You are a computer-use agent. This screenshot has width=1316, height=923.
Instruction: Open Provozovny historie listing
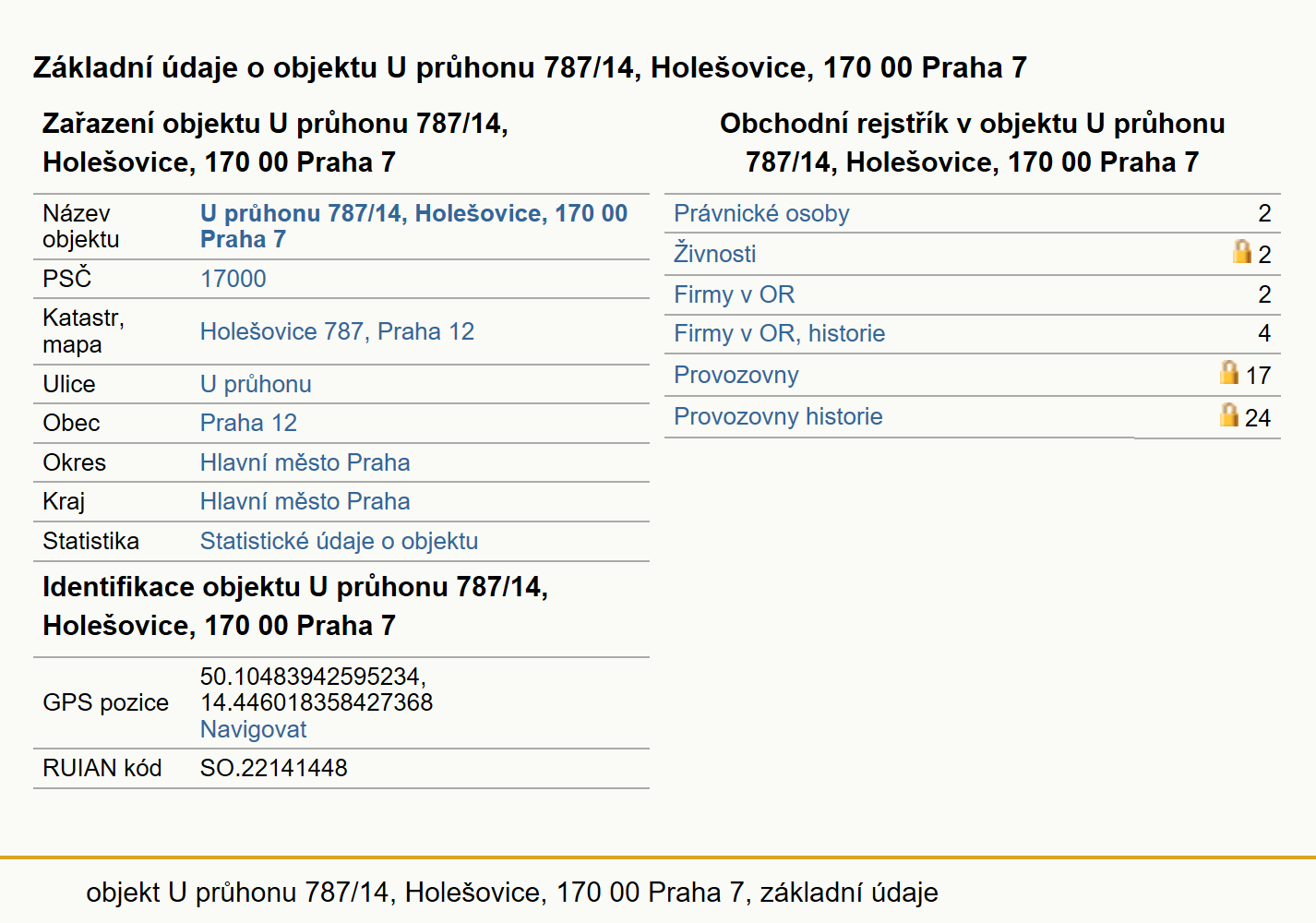tap(778, 416)
